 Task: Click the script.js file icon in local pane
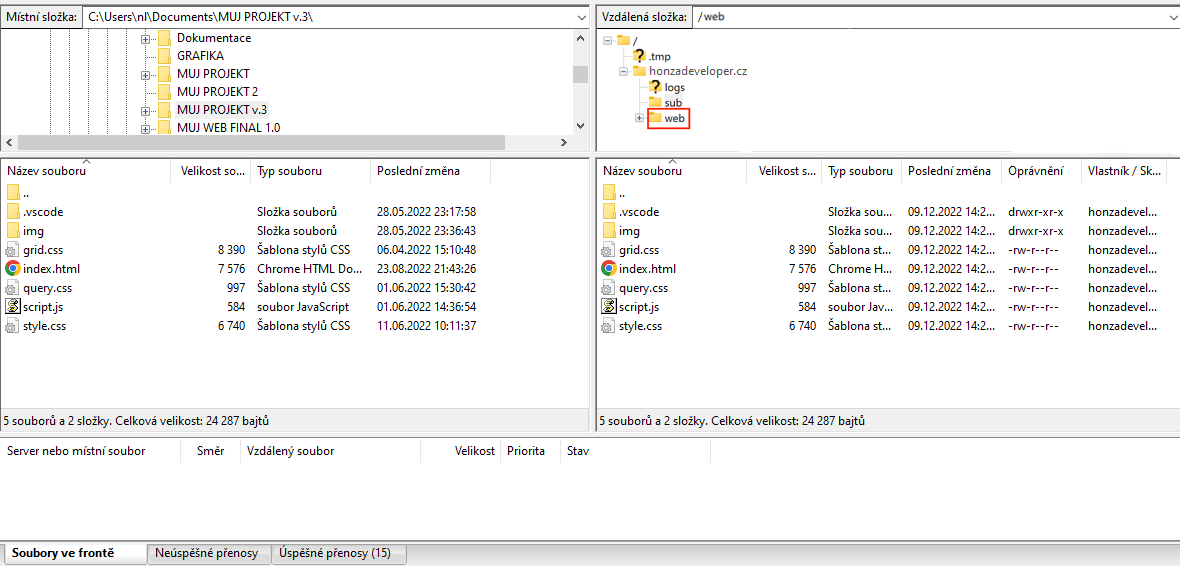pyautogui.click(x=13, y=307)
